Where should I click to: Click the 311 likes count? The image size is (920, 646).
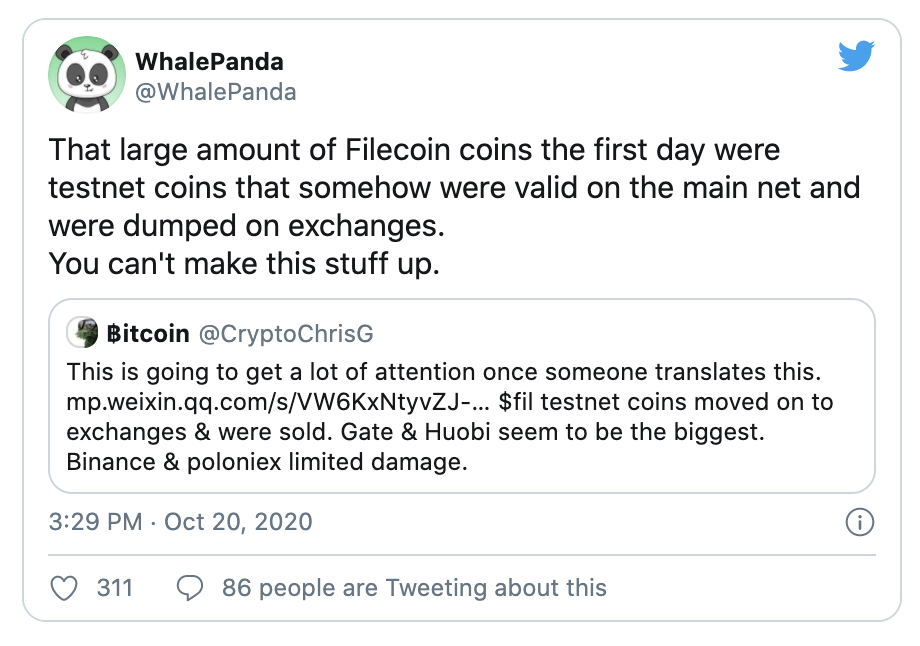click(115, 587)
